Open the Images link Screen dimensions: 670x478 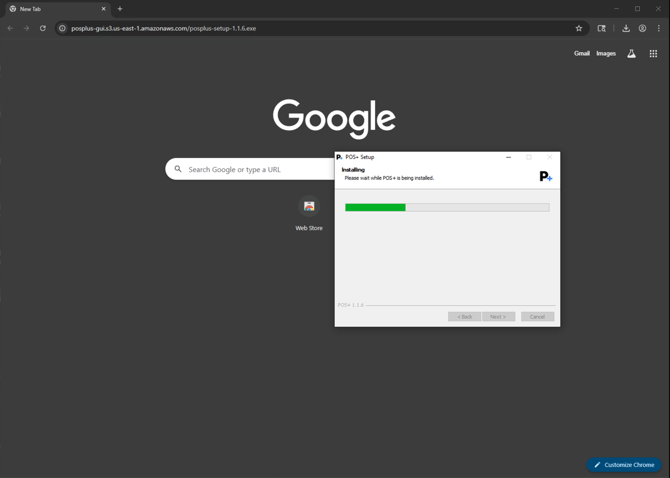click(x=606, y=53)
